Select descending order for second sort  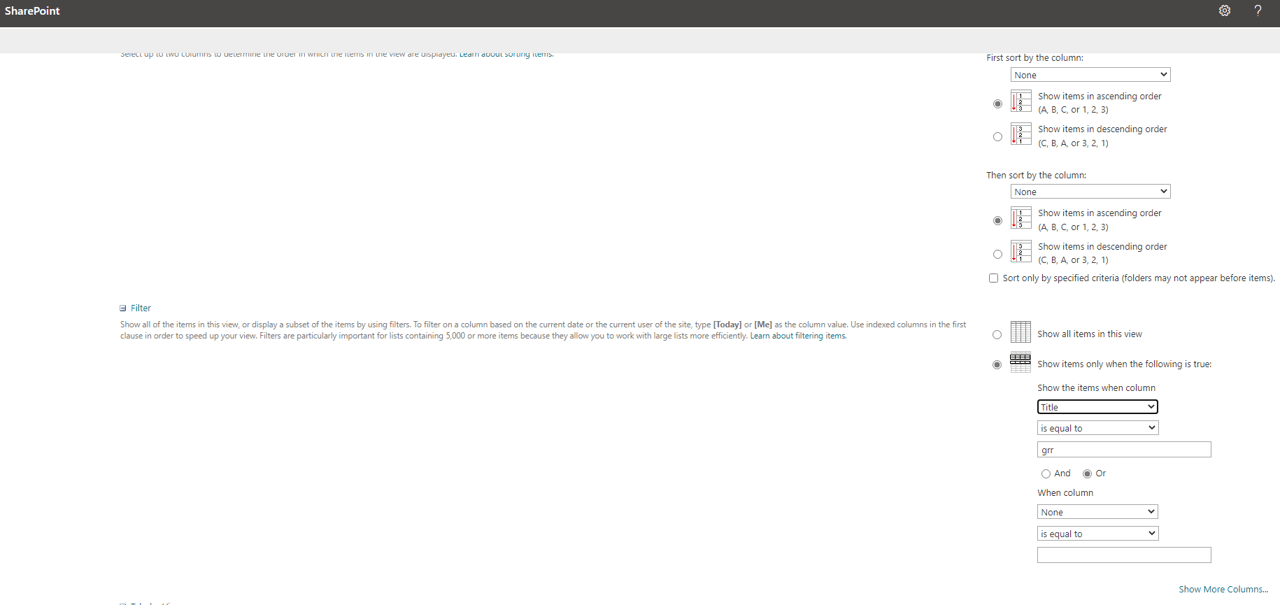997,254
